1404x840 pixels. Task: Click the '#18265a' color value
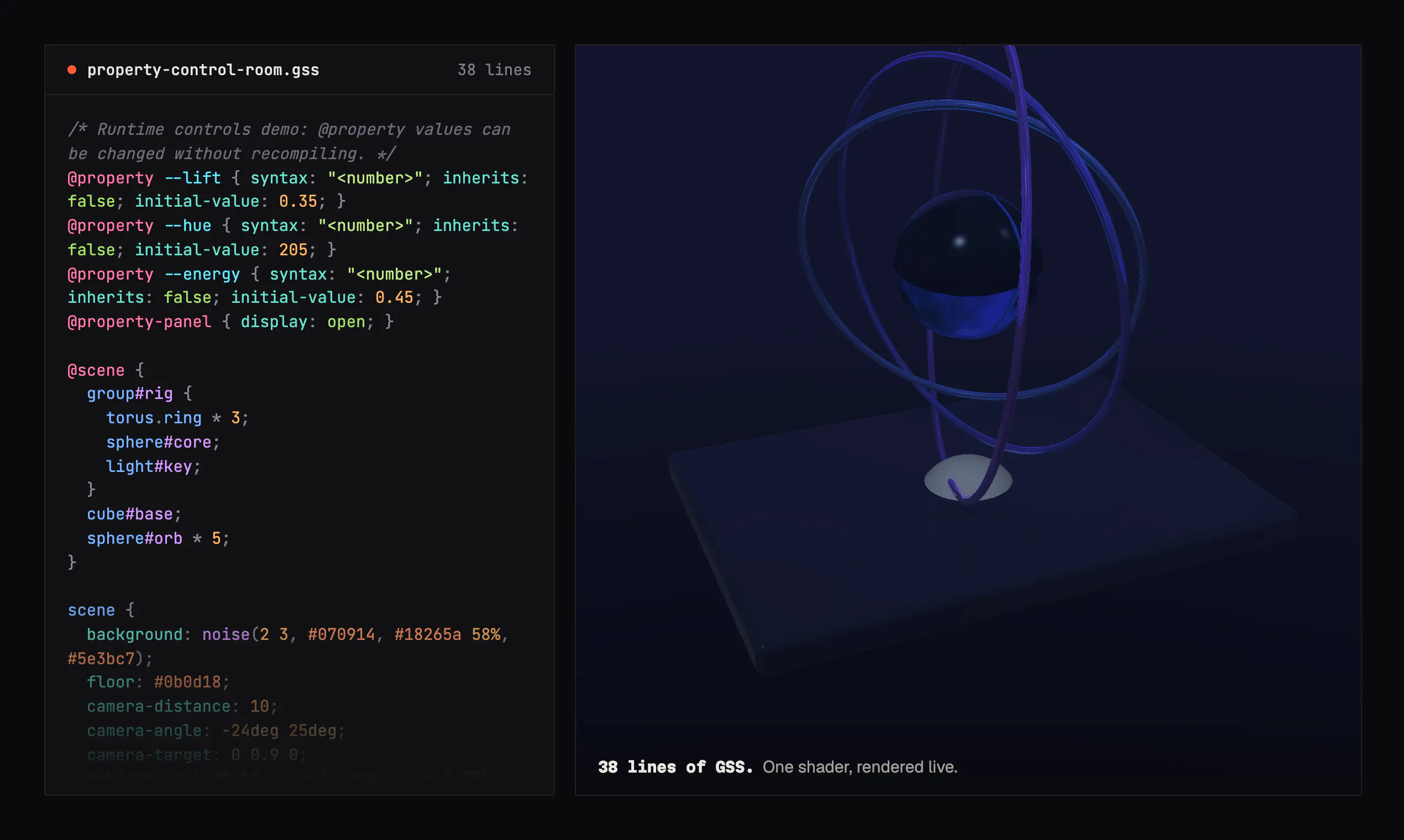(427, 634)
